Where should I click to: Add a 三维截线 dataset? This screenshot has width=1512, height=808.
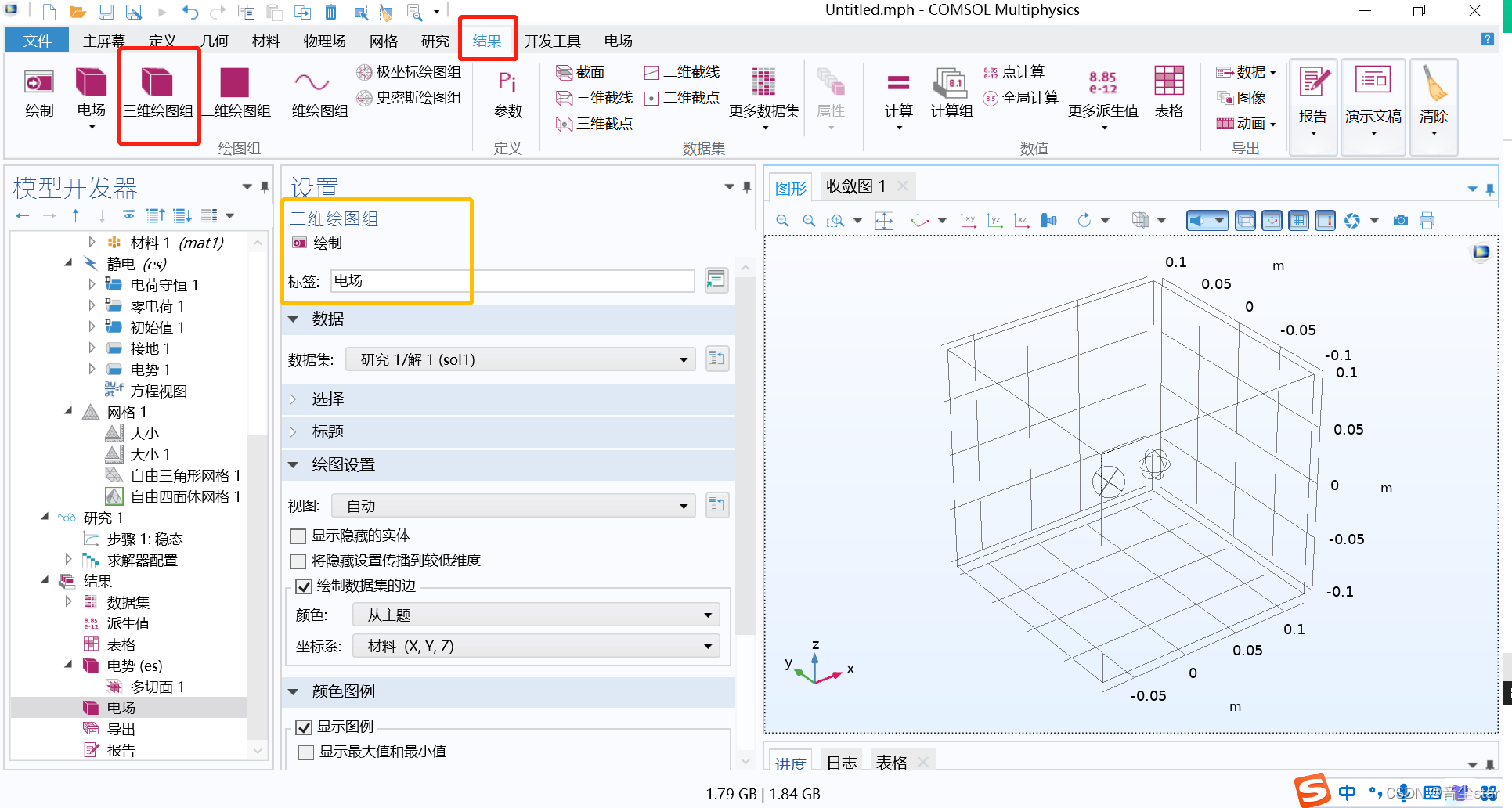pyautogui.click(x=594, y=98)
